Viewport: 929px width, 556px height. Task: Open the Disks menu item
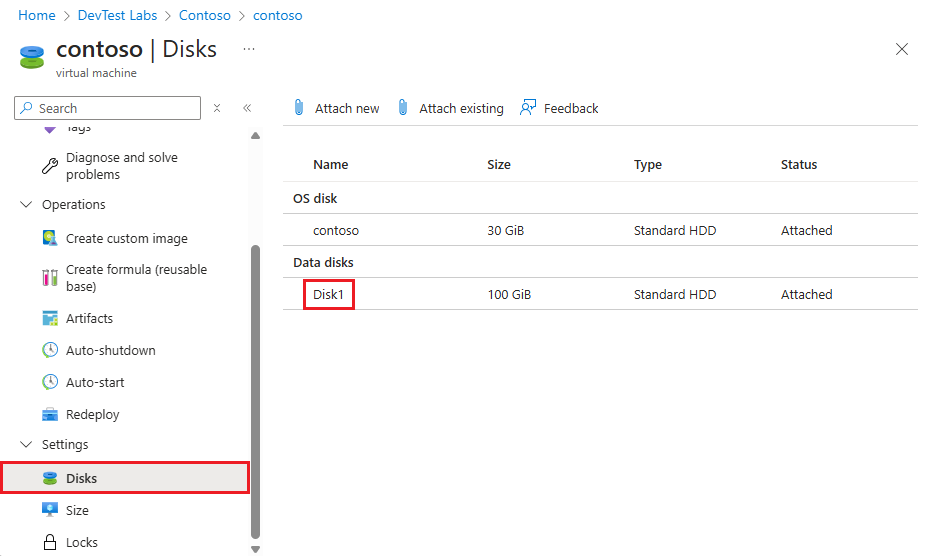pos(125,478)
